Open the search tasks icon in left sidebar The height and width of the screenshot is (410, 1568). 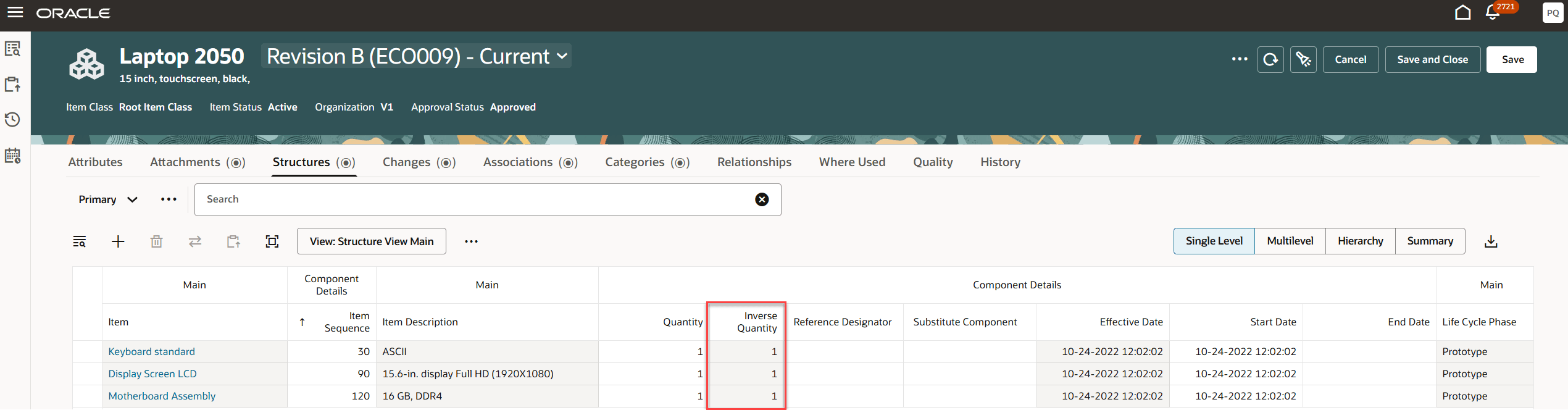click(13, 48)
